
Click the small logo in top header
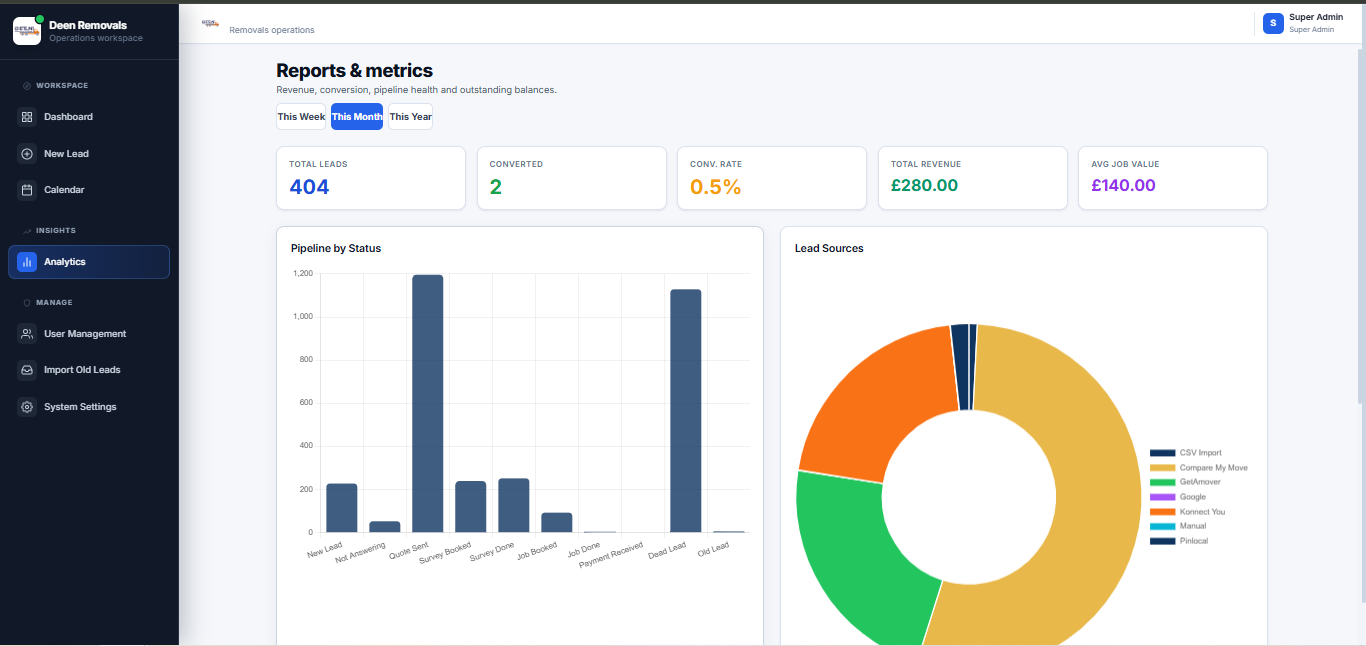tap(210, 22)
